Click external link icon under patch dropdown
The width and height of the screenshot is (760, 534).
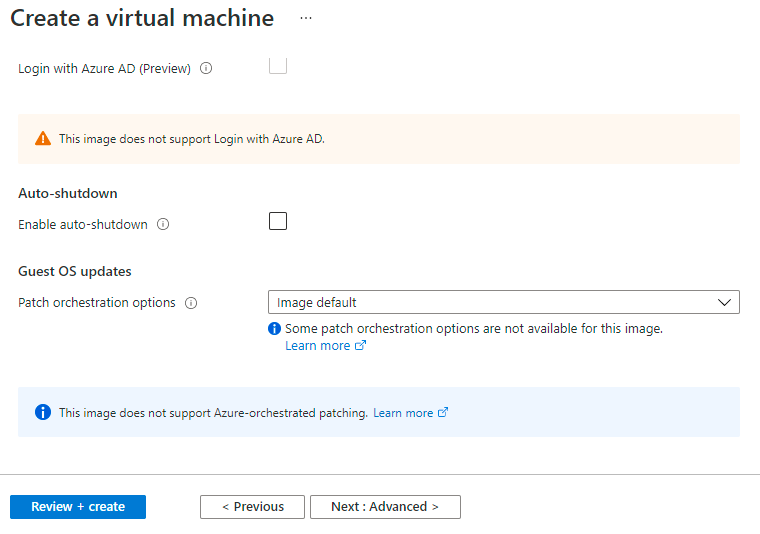(361, 346)
